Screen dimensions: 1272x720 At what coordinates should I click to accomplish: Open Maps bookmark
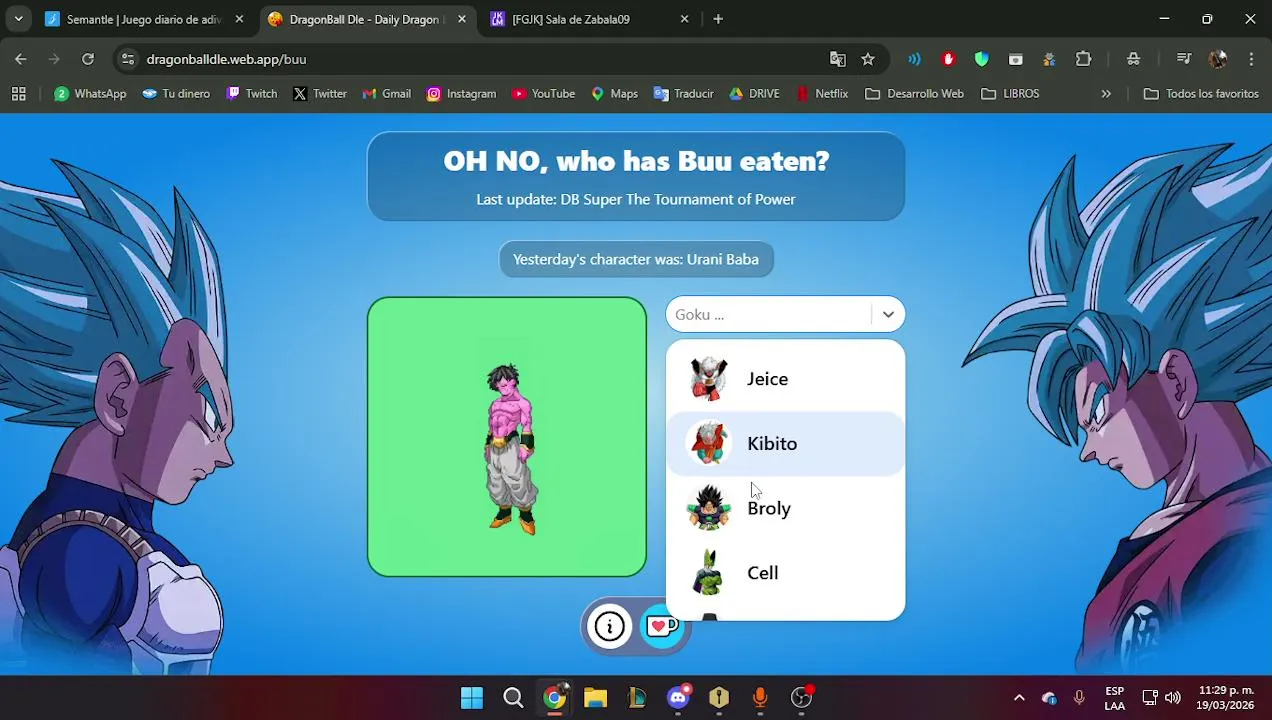pos(614,94)
